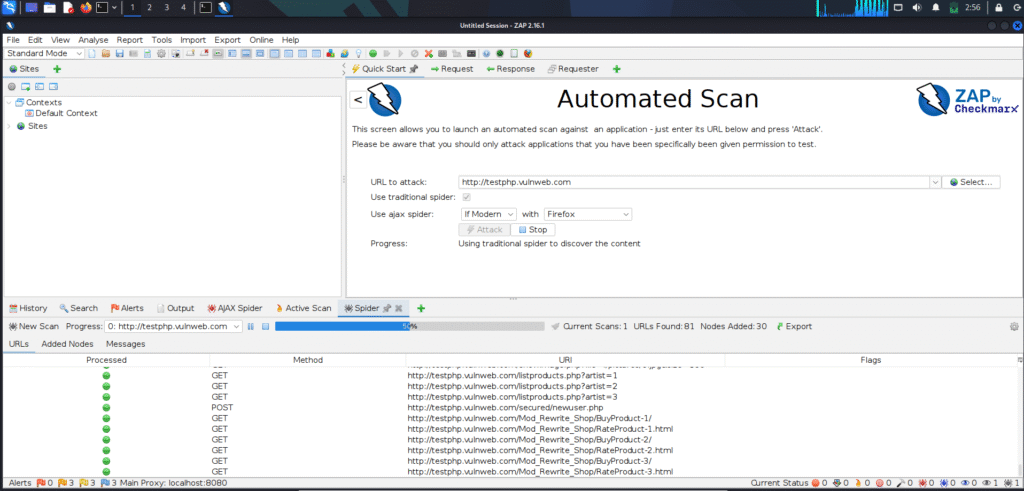This screenshot has height=491, width=1024.
Task: Switch to the Alerts tab
Action: [127, 308]
